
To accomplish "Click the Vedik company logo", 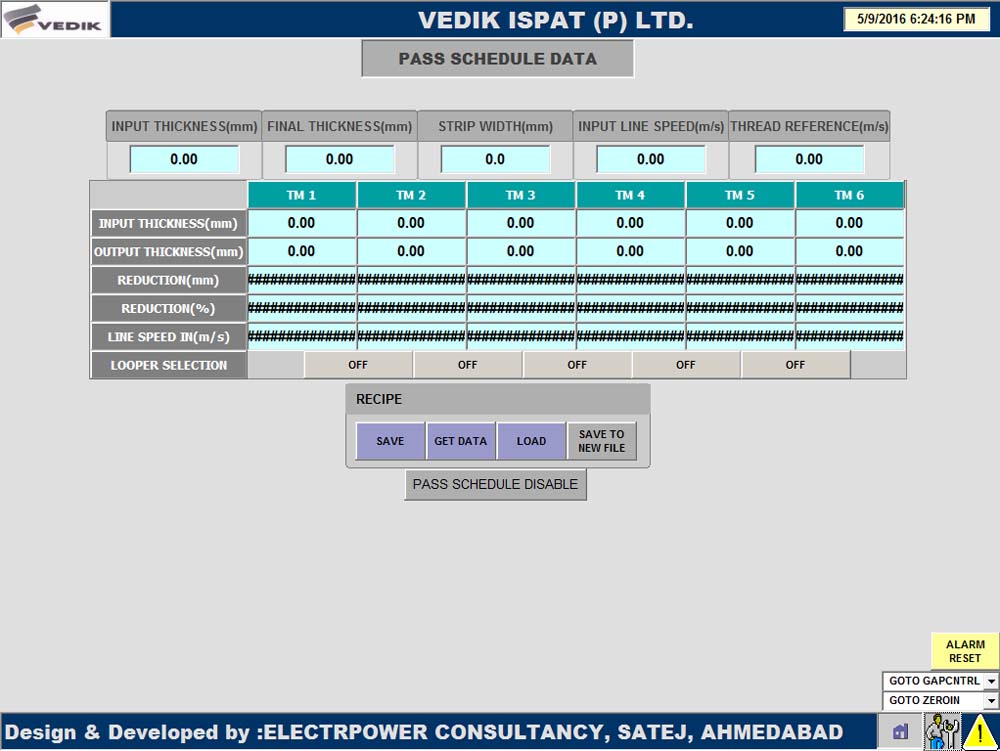I will pyautogui.click(x=55, y=19).
